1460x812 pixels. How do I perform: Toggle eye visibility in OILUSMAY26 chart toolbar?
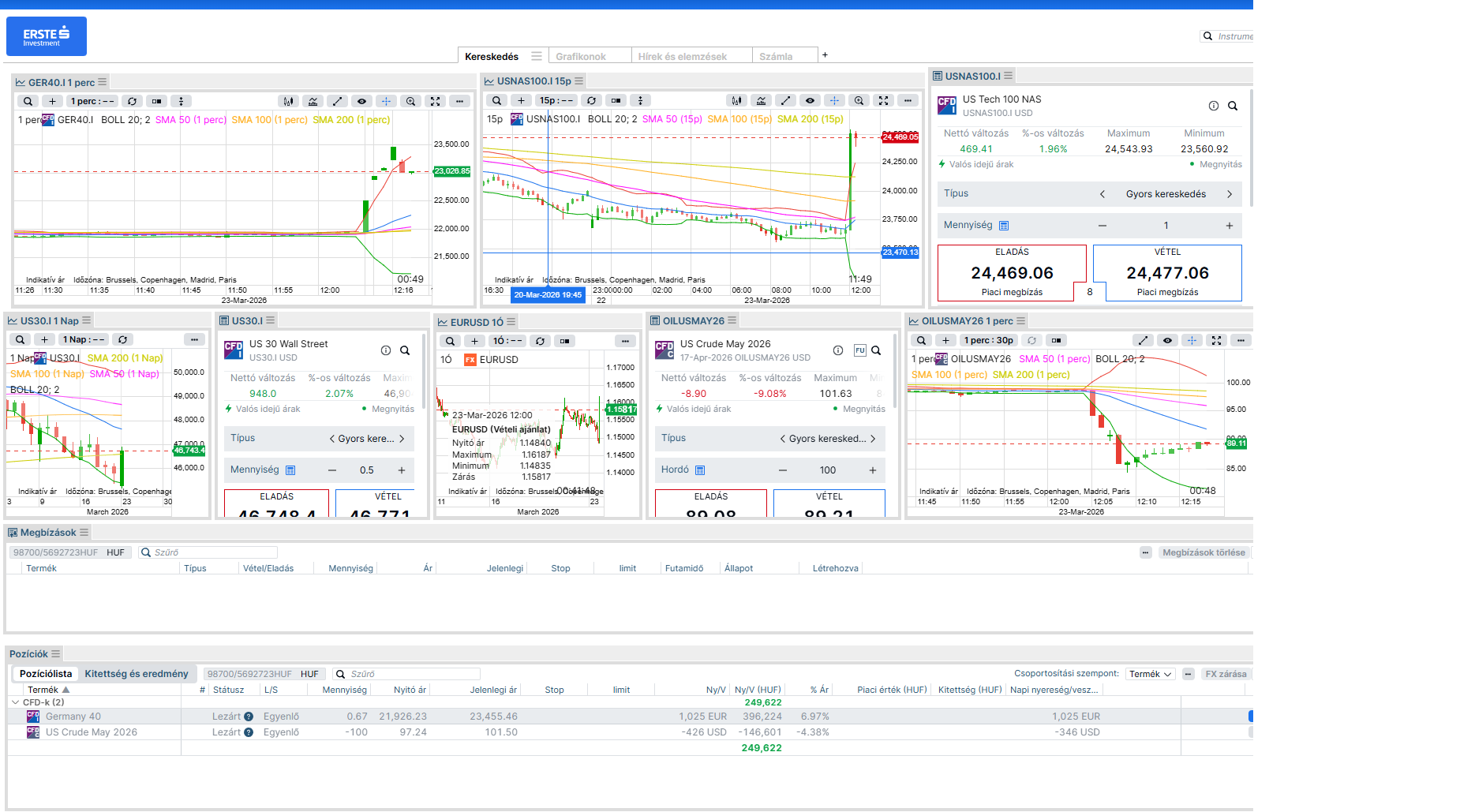1167,340
